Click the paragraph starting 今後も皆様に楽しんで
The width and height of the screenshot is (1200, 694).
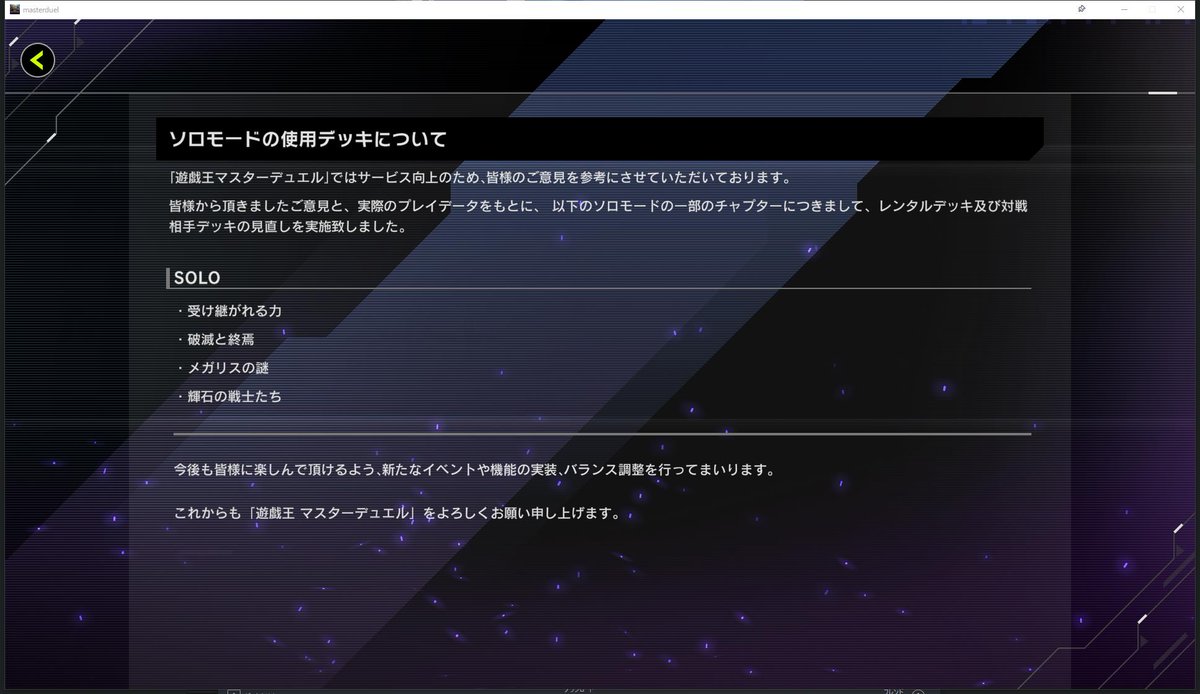(474, 469)
